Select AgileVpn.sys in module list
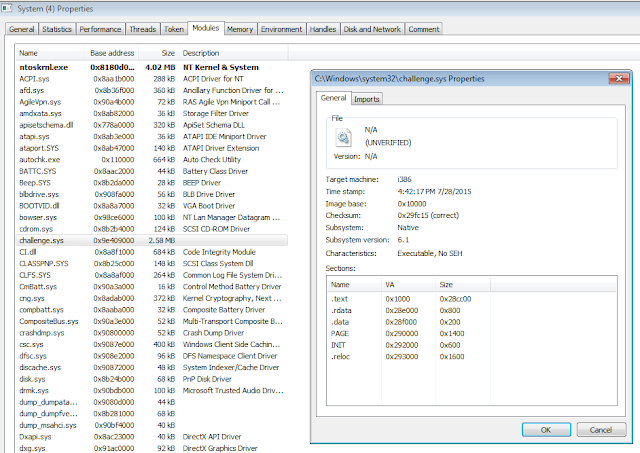This screenshot has width=640, height=453. [x=152, y=102]
